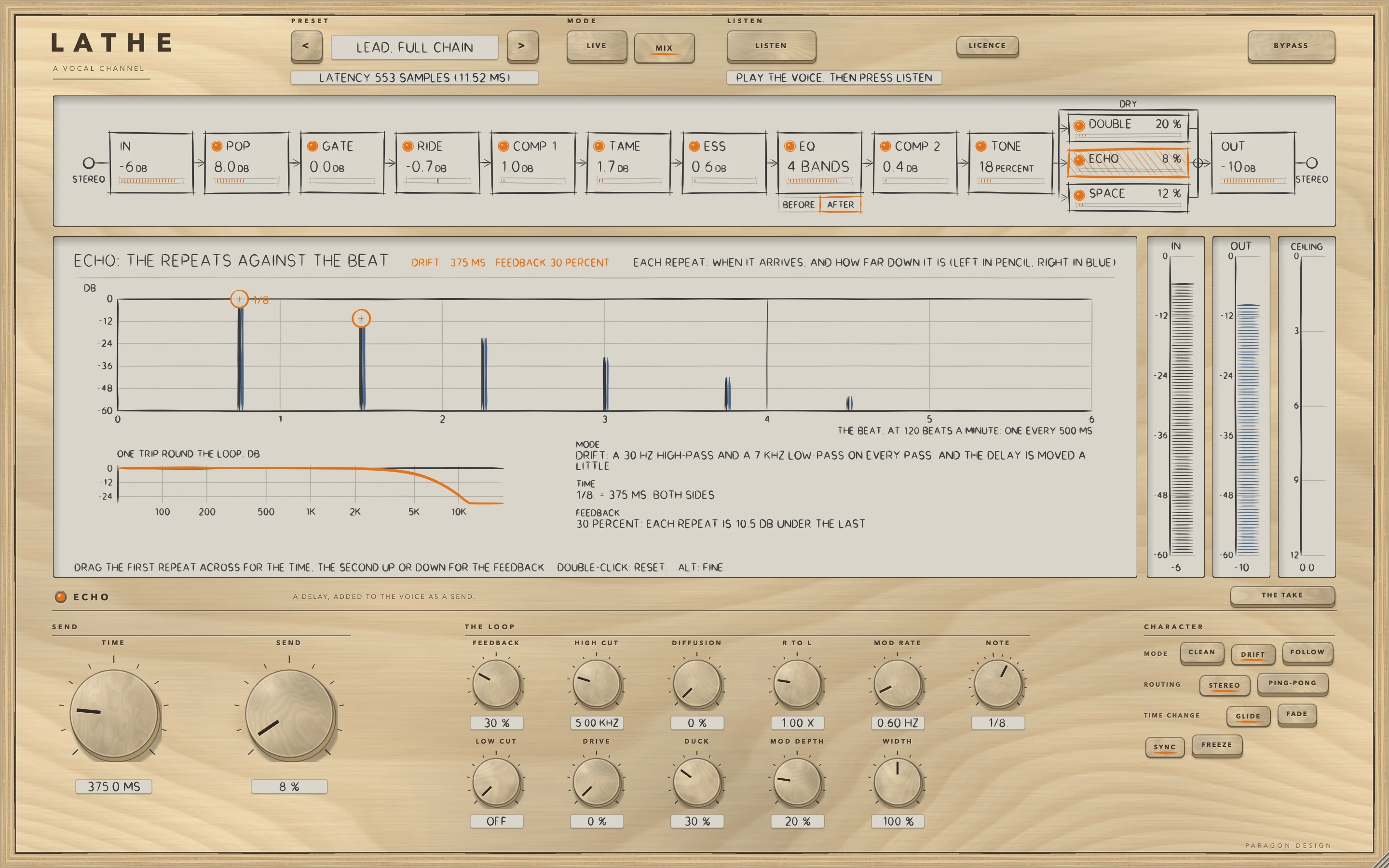Set routing to STEREO
Screen dimensions: 1389x868
(x=1224, y=685)
